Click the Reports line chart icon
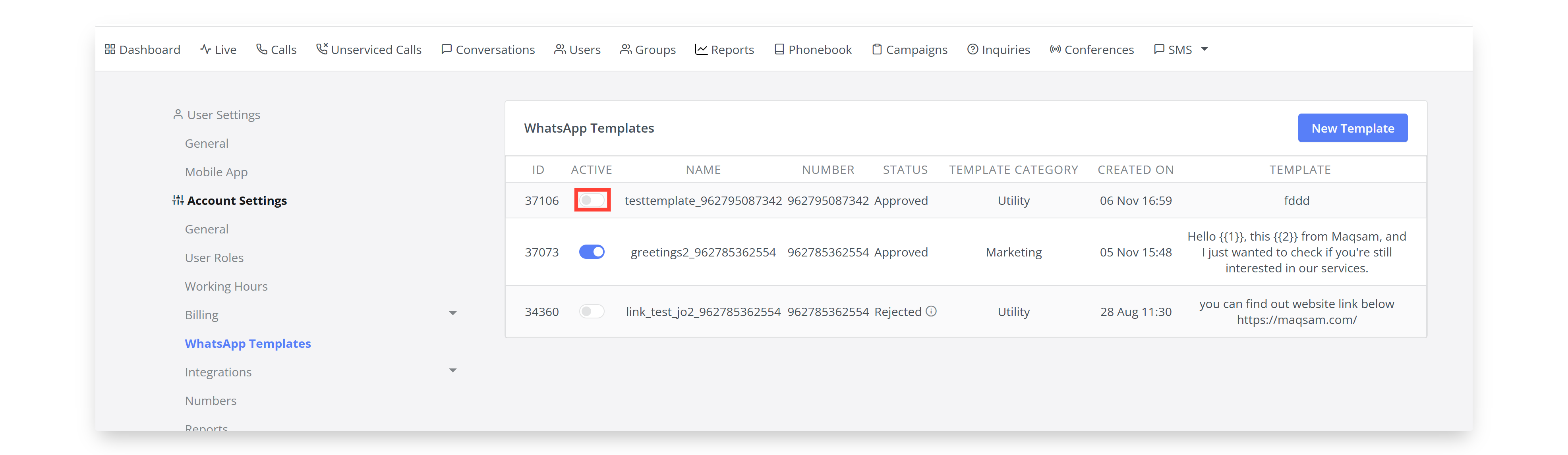 point(701,49)
